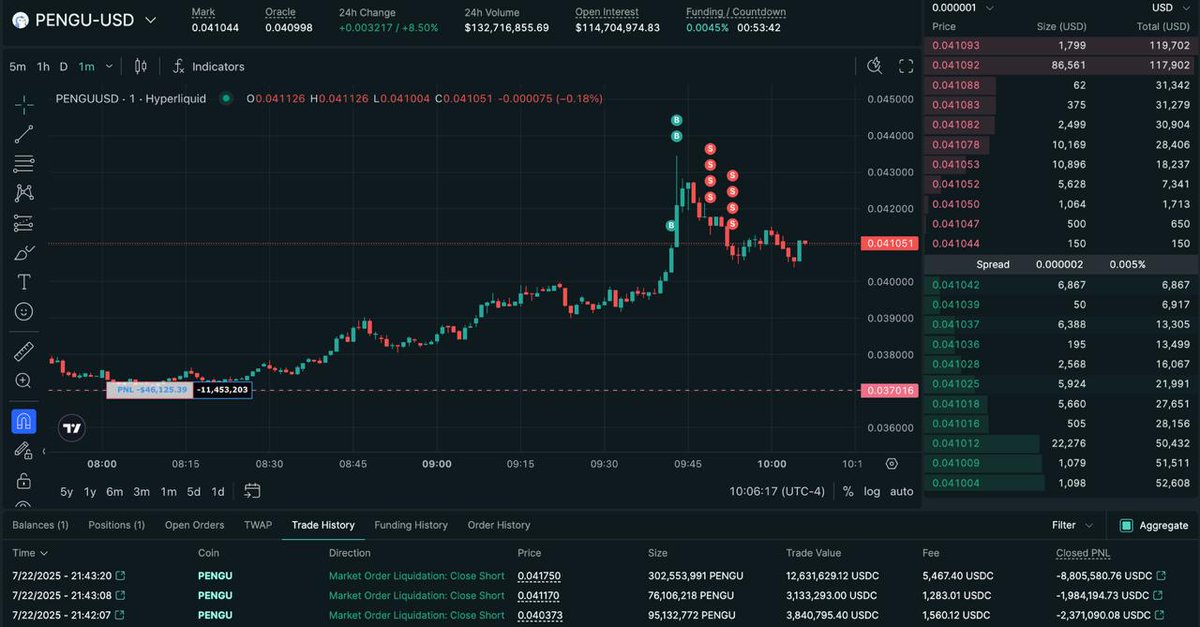Click the PNL -$46,125.39 position label
Viewport: 1200px width, 627px height.
(x=150, y=389)
